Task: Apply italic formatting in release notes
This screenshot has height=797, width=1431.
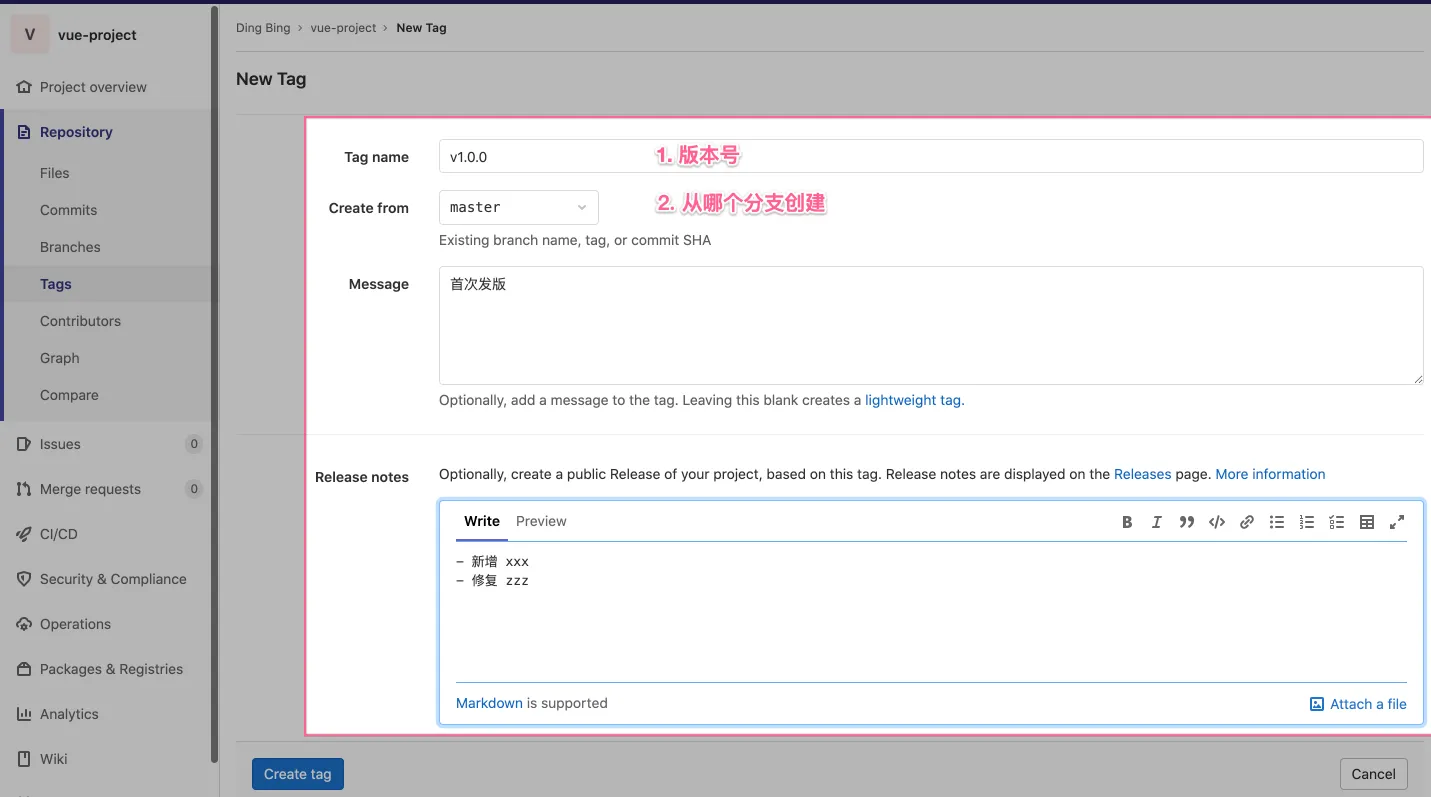Action: point(1157,522)
